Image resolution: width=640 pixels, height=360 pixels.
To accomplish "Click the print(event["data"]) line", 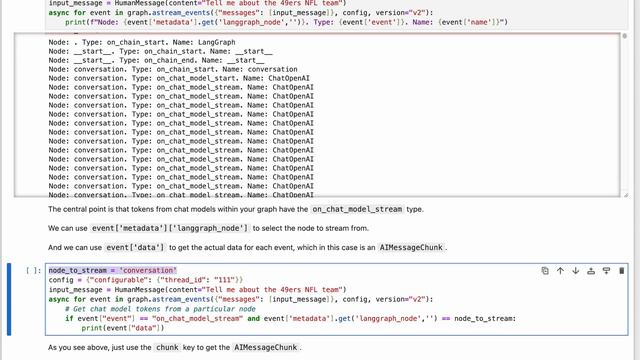I will point(122,328).
